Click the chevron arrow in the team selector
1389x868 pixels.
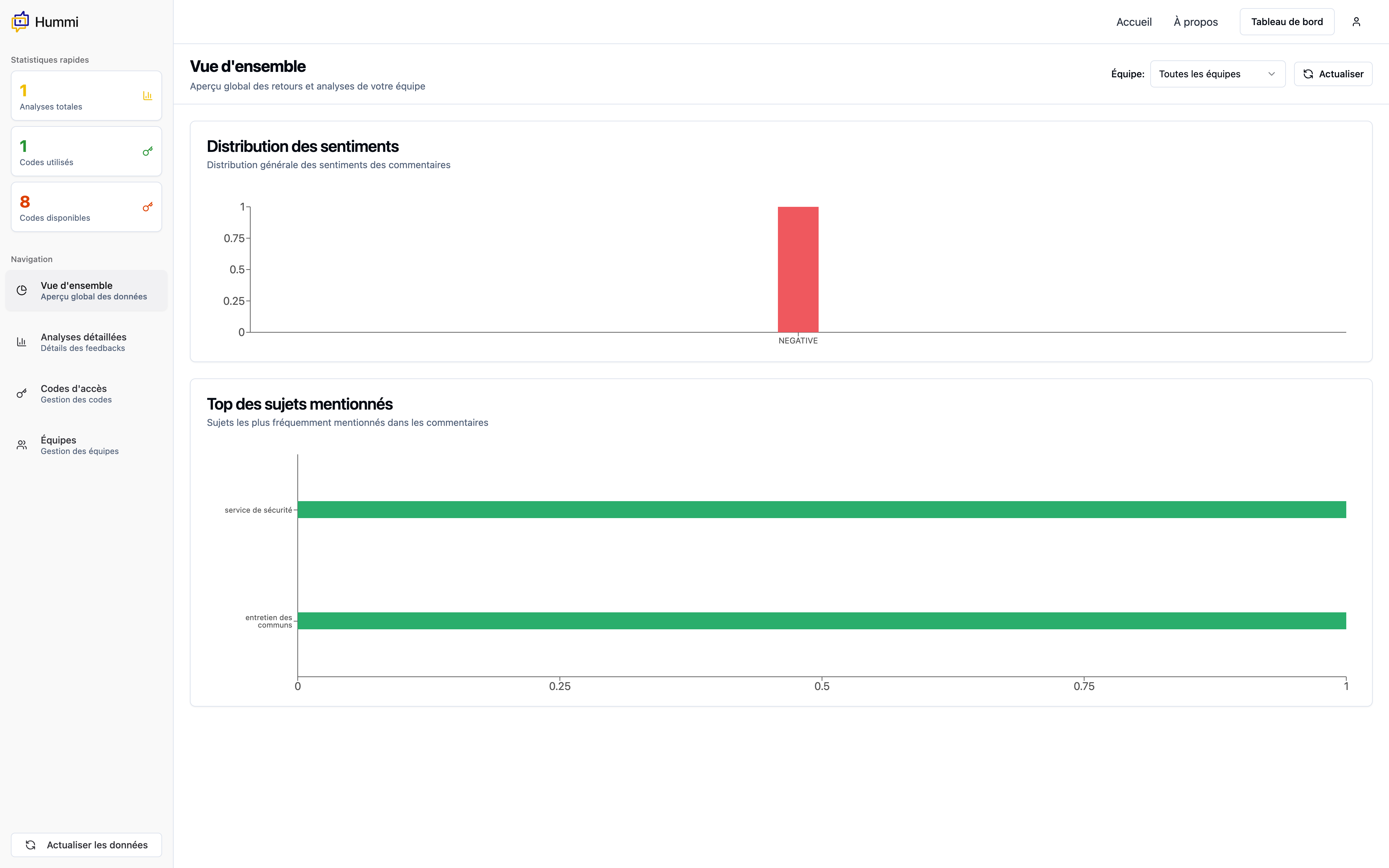(1271, 74)
